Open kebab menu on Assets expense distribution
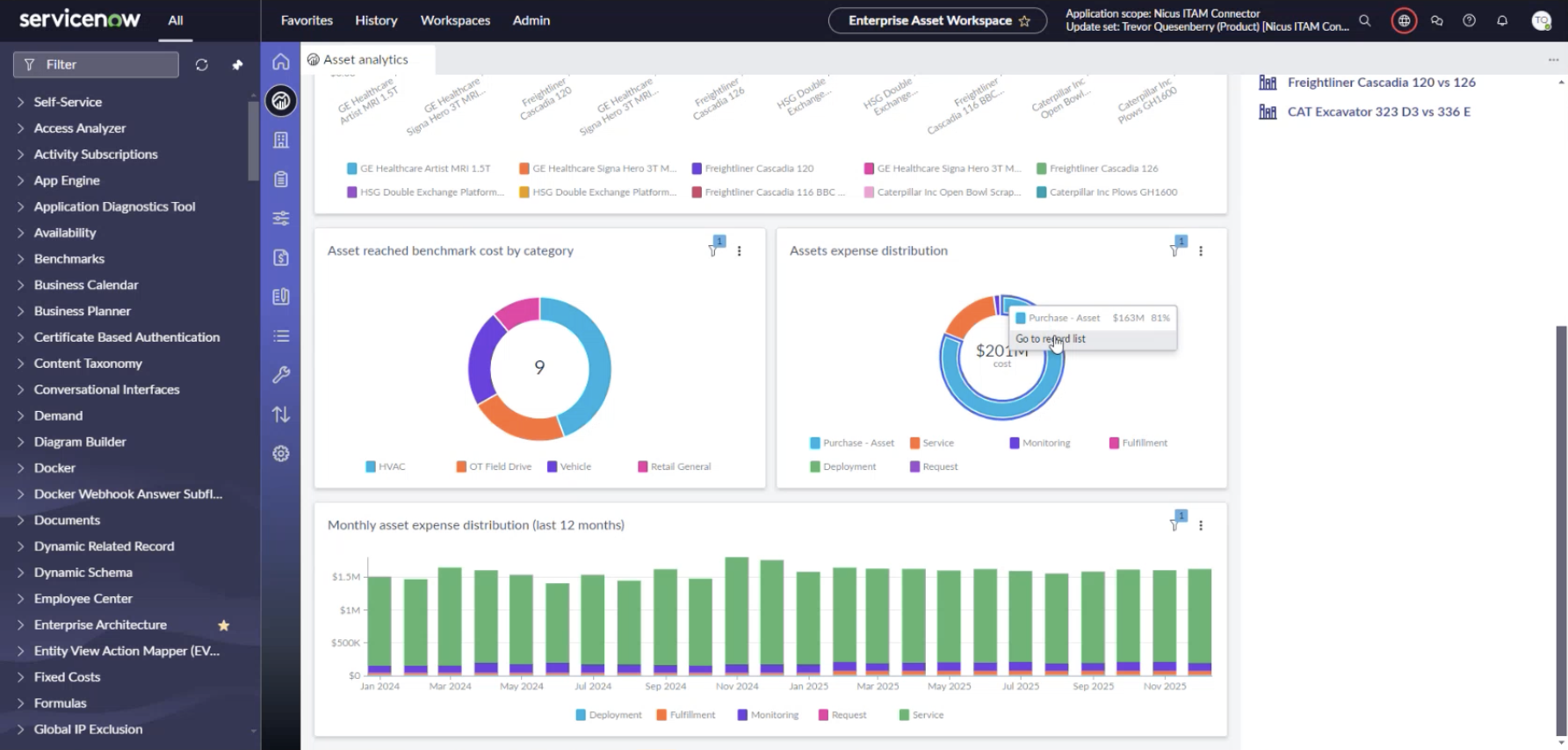Screen dimensions: 1568x750 click(x=1201, y=251)
